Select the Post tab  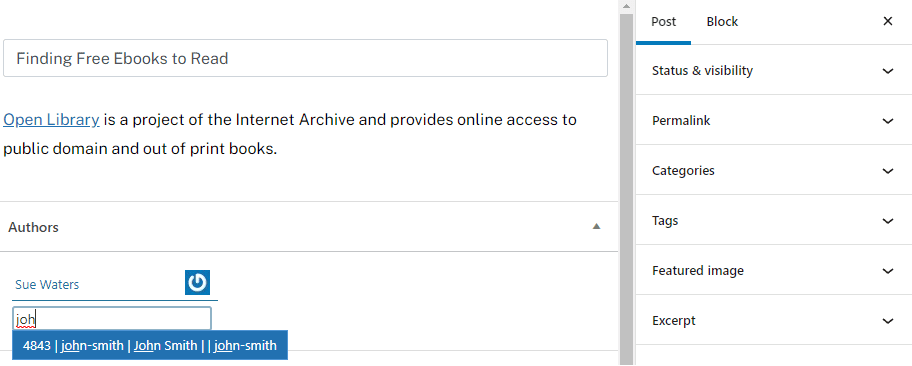click(663, 22)
